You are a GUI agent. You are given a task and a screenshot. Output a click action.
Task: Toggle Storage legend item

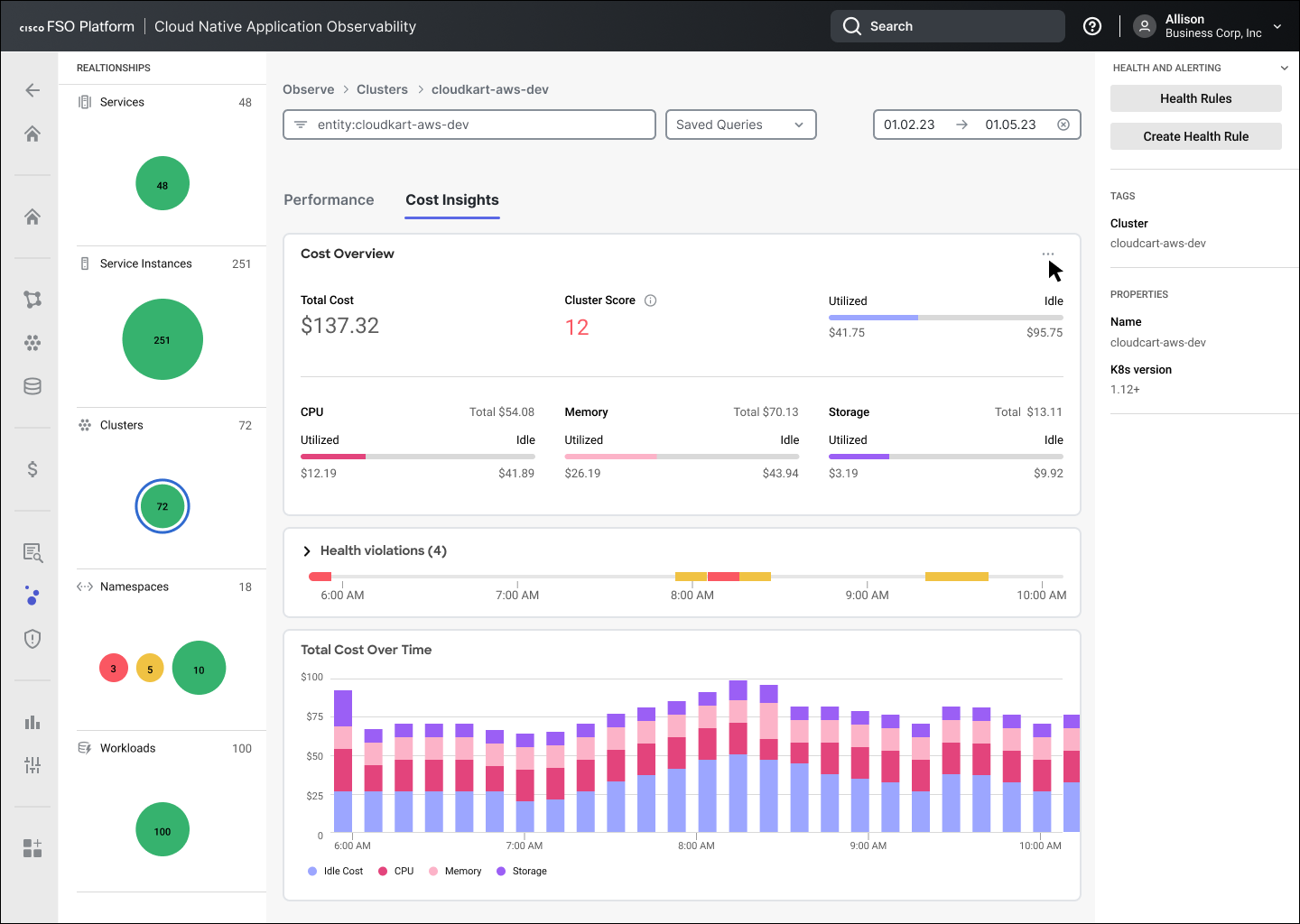click(x=522, y=871)
